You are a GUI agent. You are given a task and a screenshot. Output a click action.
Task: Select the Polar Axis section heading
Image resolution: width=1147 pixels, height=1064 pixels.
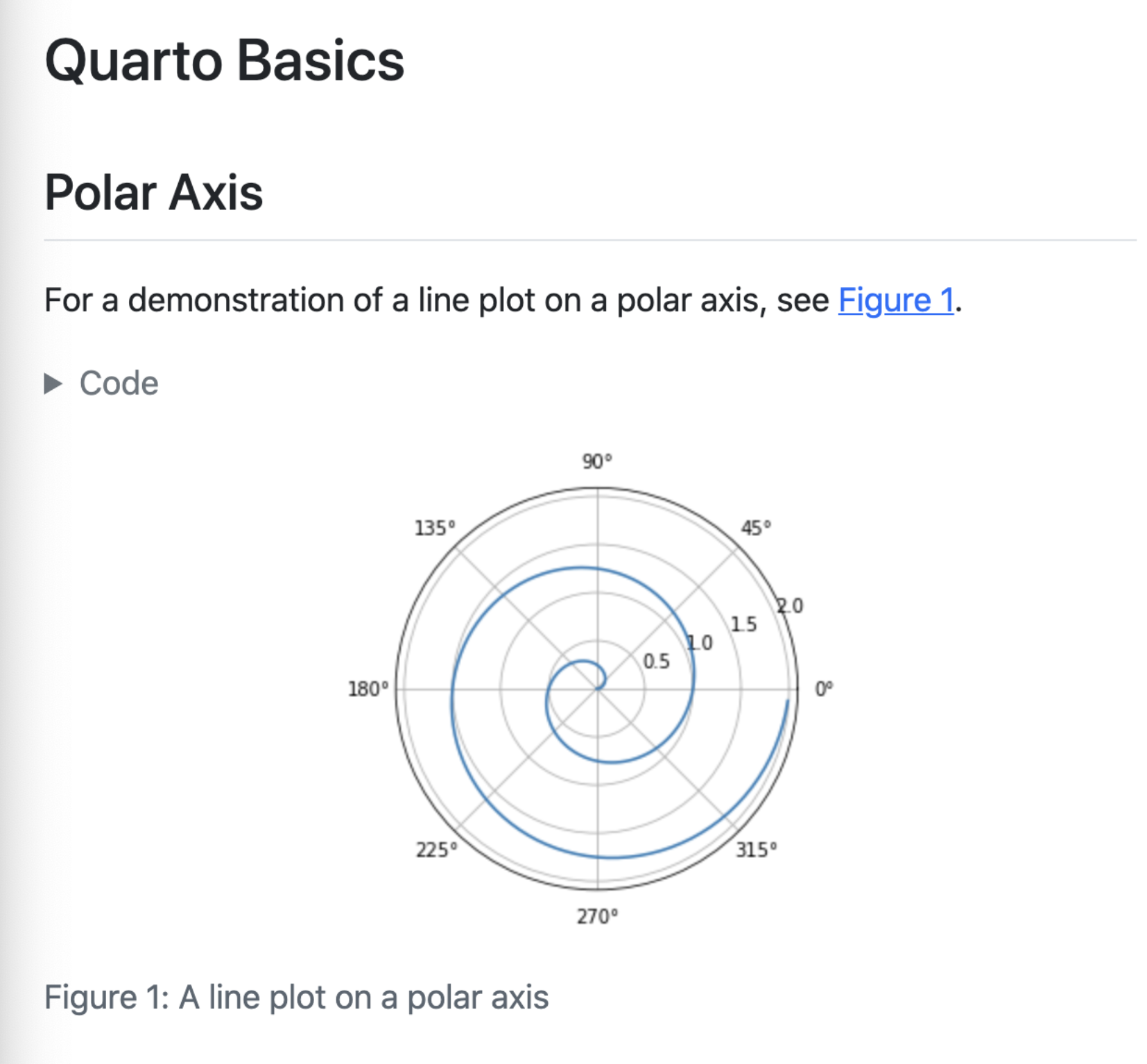154,192
